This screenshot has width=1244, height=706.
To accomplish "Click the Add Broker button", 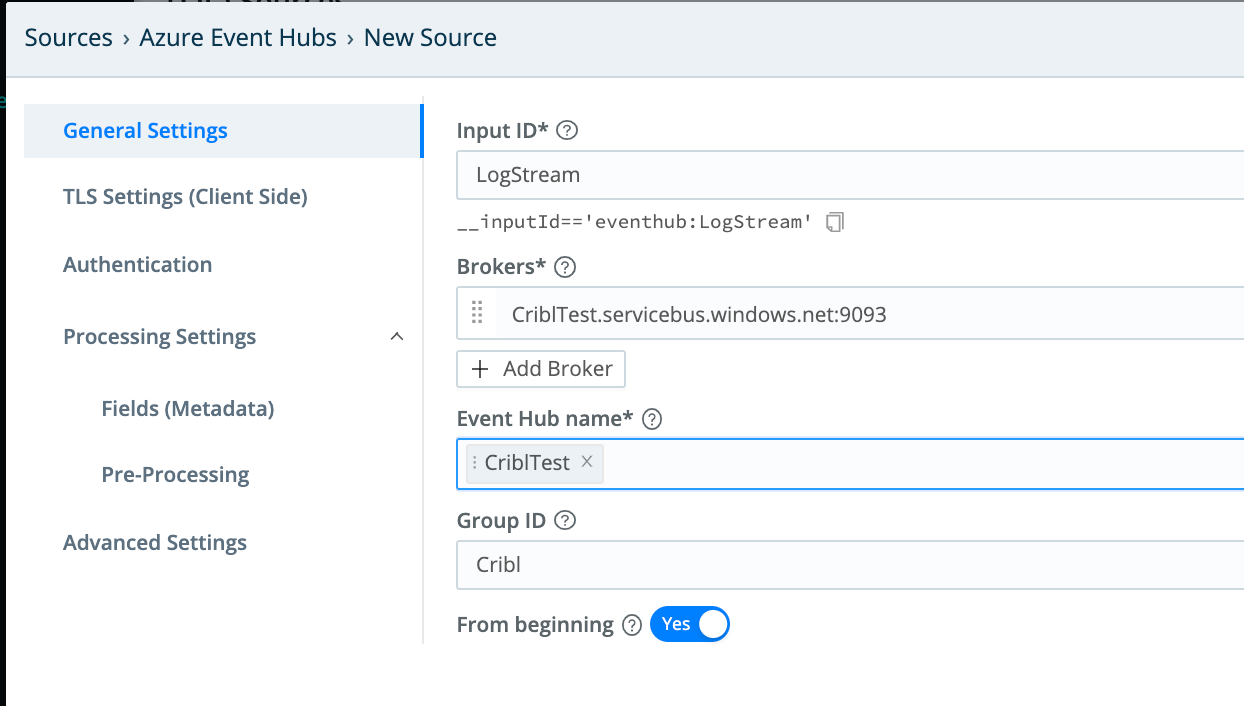I will (541, 369).
